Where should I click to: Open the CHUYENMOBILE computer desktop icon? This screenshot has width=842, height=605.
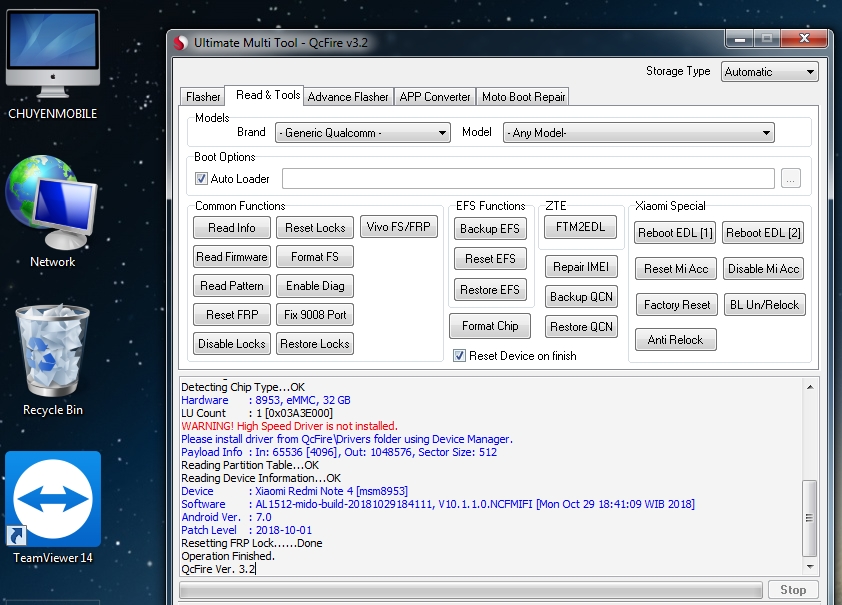(53, 64)
